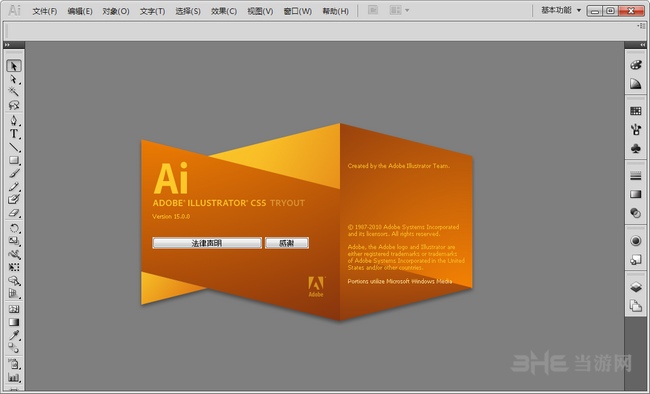Select the Blob Brush tool
The height and width of the screenshot is (394, 650).
[14, 199]
